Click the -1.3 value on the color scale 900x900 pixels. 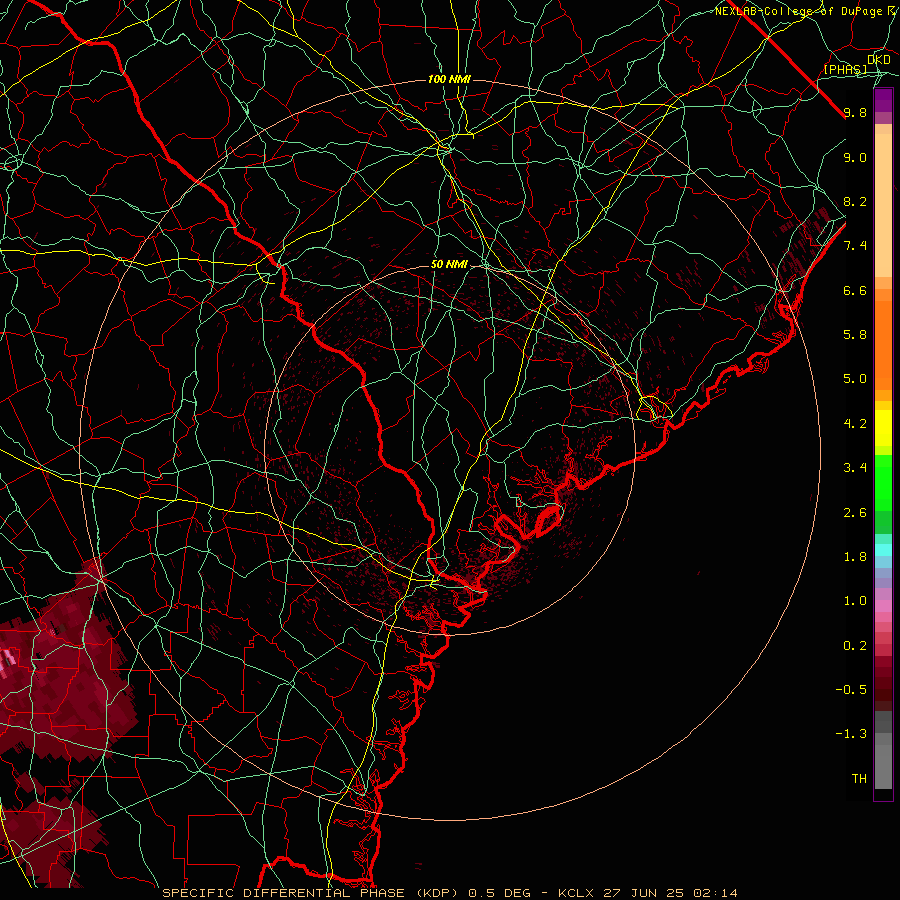pyautogui.click(x=851, y=734)
